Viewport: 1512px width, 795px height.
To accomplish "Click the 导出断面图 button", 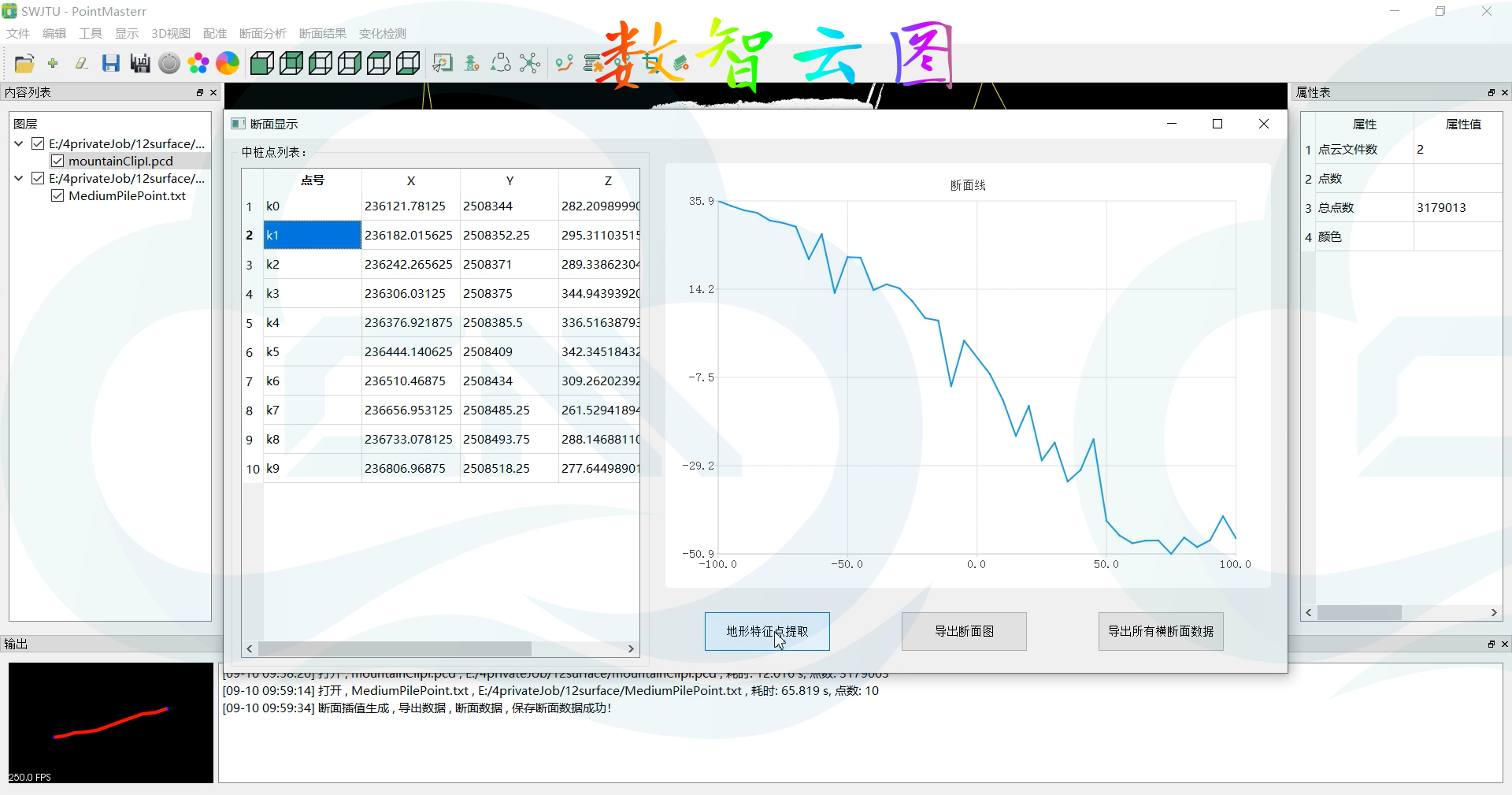I will pyautogui.click(x=963, y=631).
